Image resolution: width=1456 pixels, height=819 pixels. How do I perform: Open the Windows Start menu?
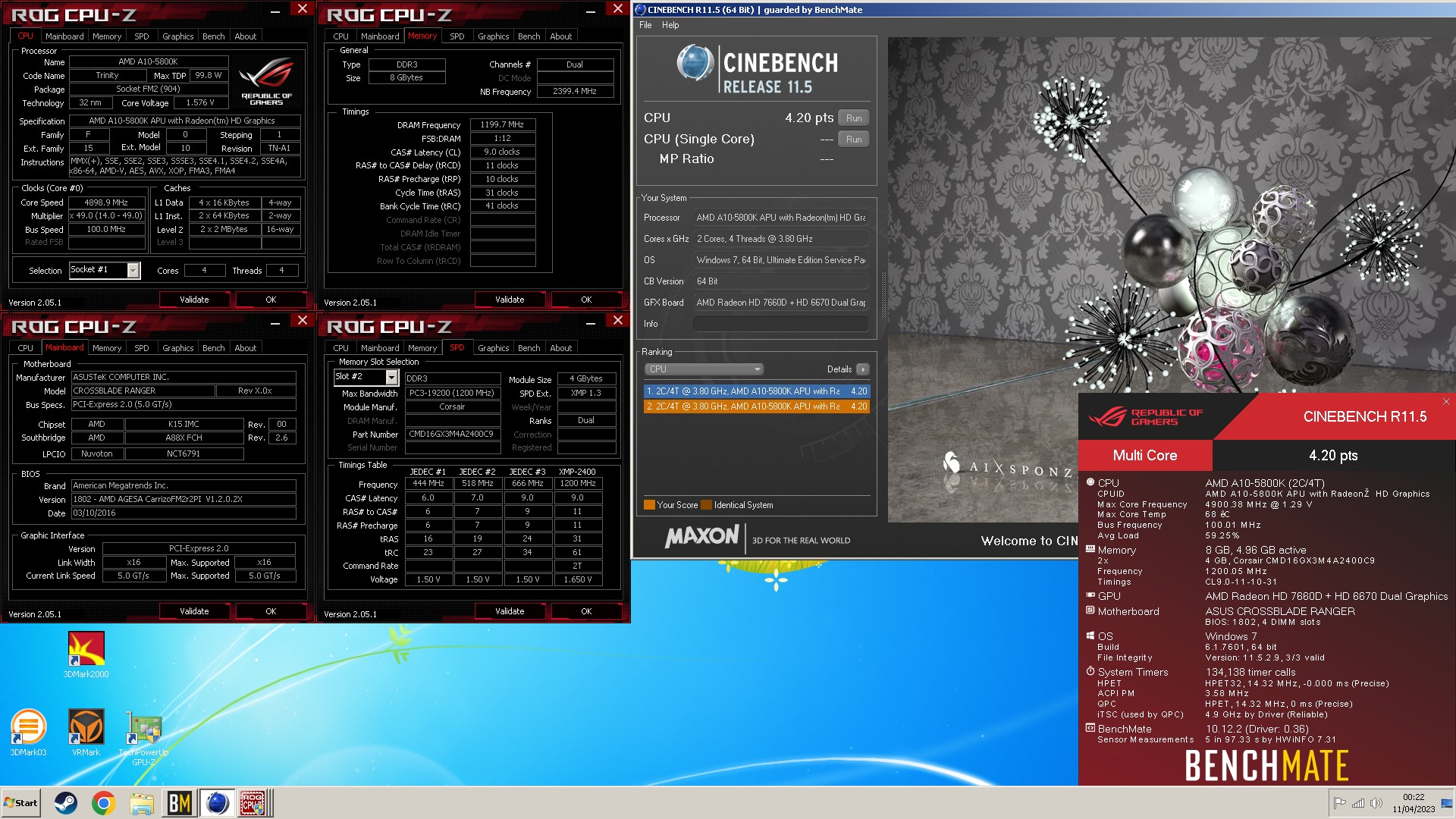coord(21,803)
